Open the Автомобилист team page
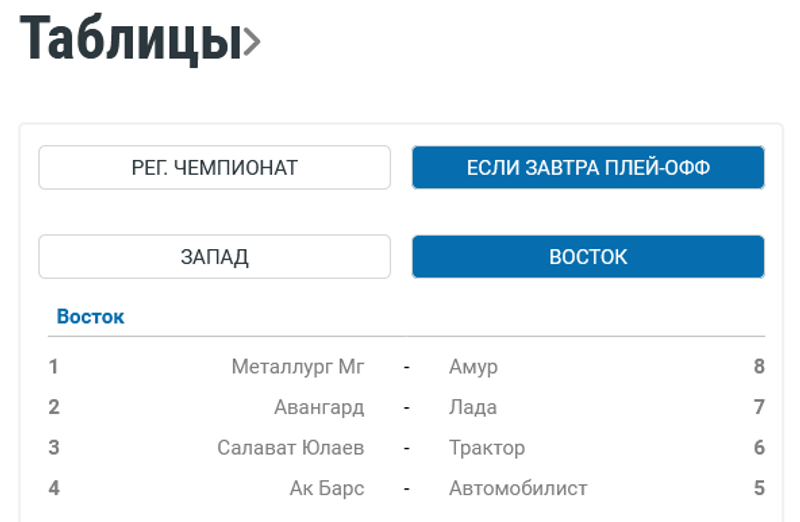The width and height of the screenshot is (800, 522). tap(518, 489)
